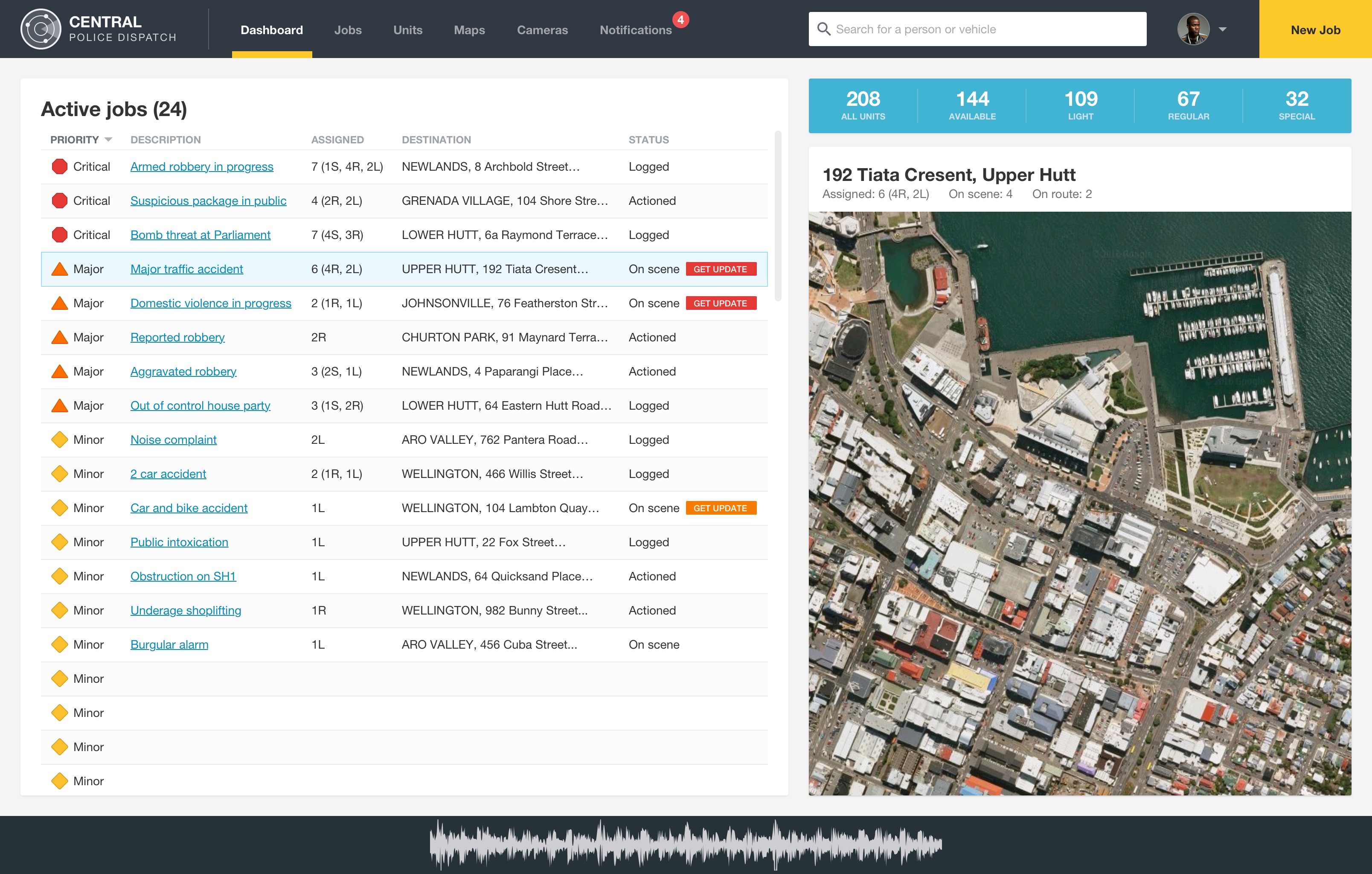Select the Dashboard tab

click(271, 30)
